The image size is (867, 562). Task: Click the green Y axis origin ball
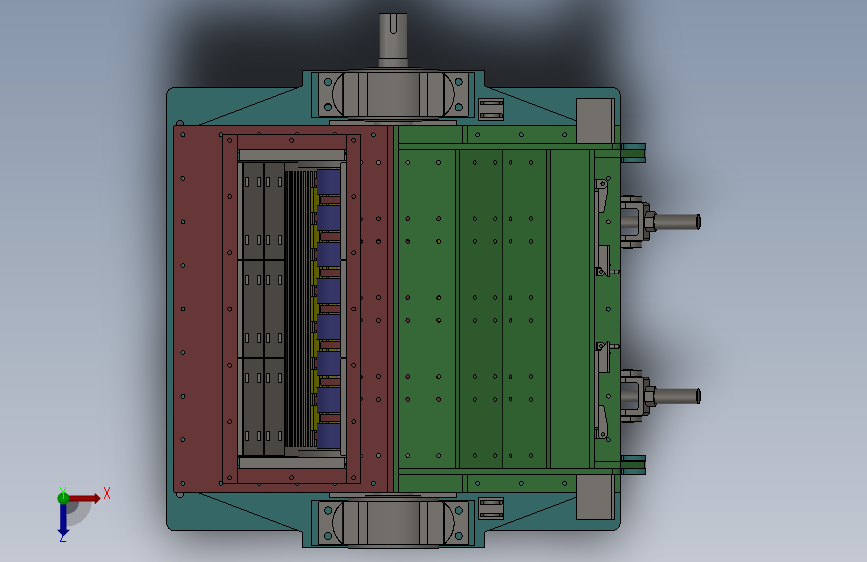coord(63,498)
